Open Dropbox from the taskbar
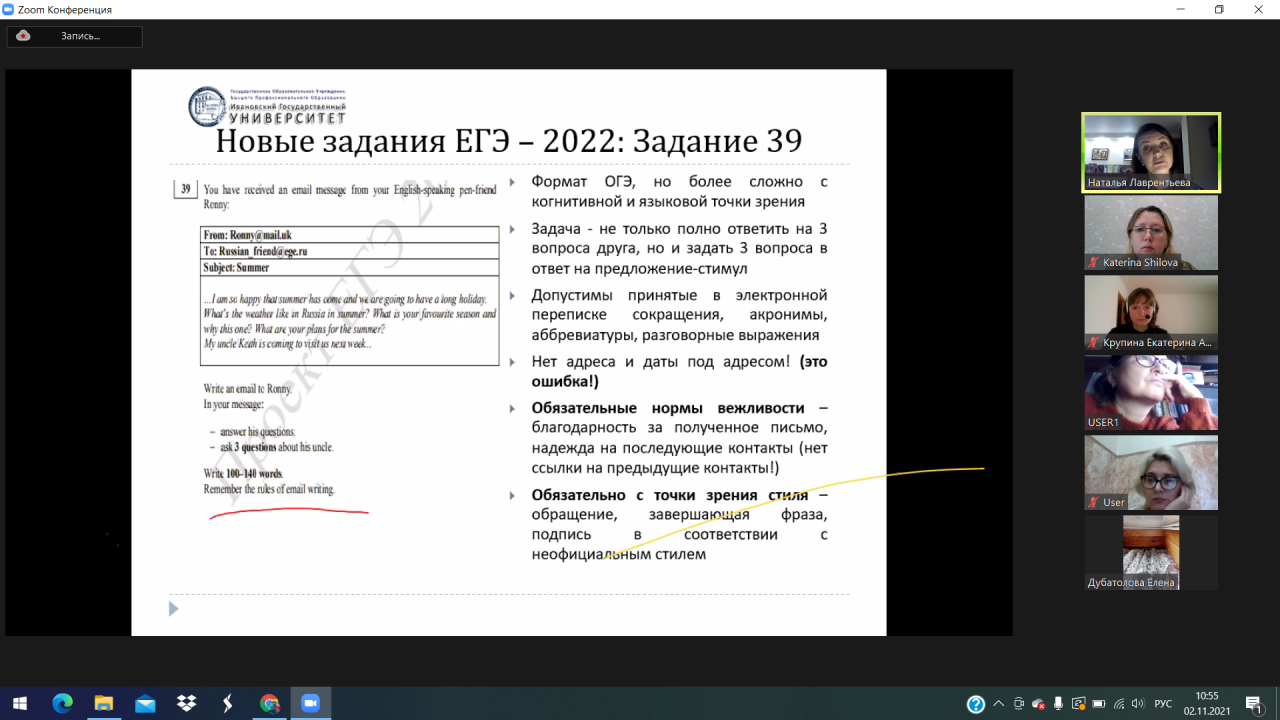1280x720 pixels. (186, 704)
